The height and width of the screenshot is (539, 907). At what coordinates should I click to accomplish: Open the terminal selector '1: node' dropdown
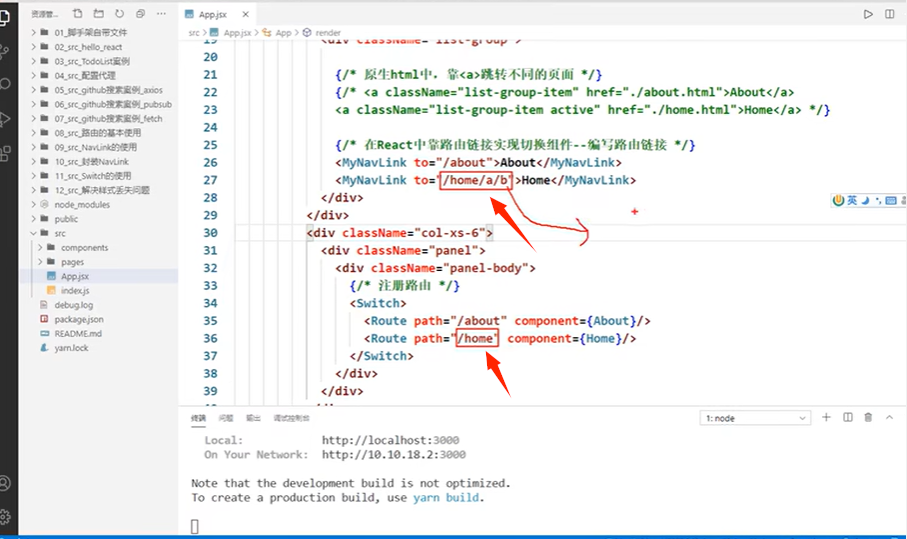(755, 418)
